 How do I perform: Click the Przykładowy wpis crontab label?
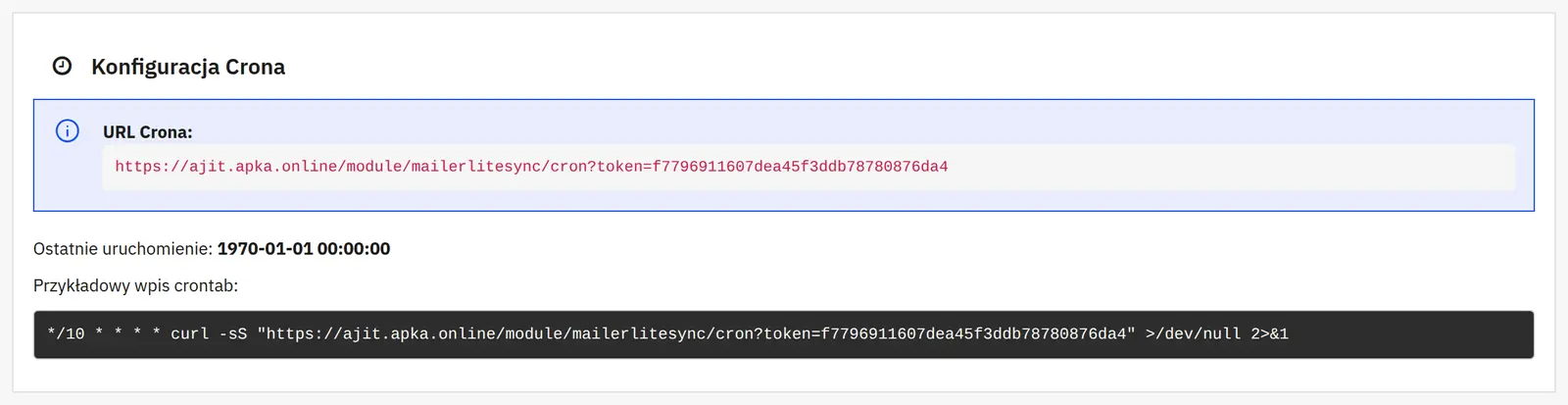pos(135,286)
